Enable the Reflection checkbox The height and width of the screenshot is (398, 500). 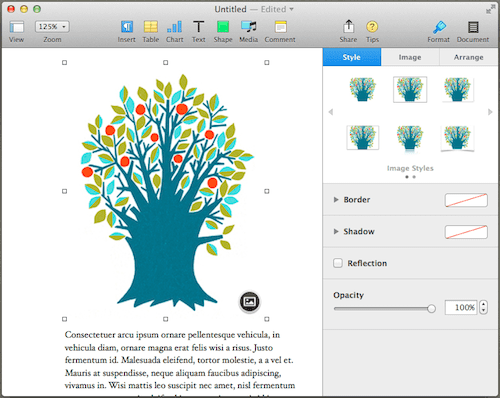pos(338,263)
